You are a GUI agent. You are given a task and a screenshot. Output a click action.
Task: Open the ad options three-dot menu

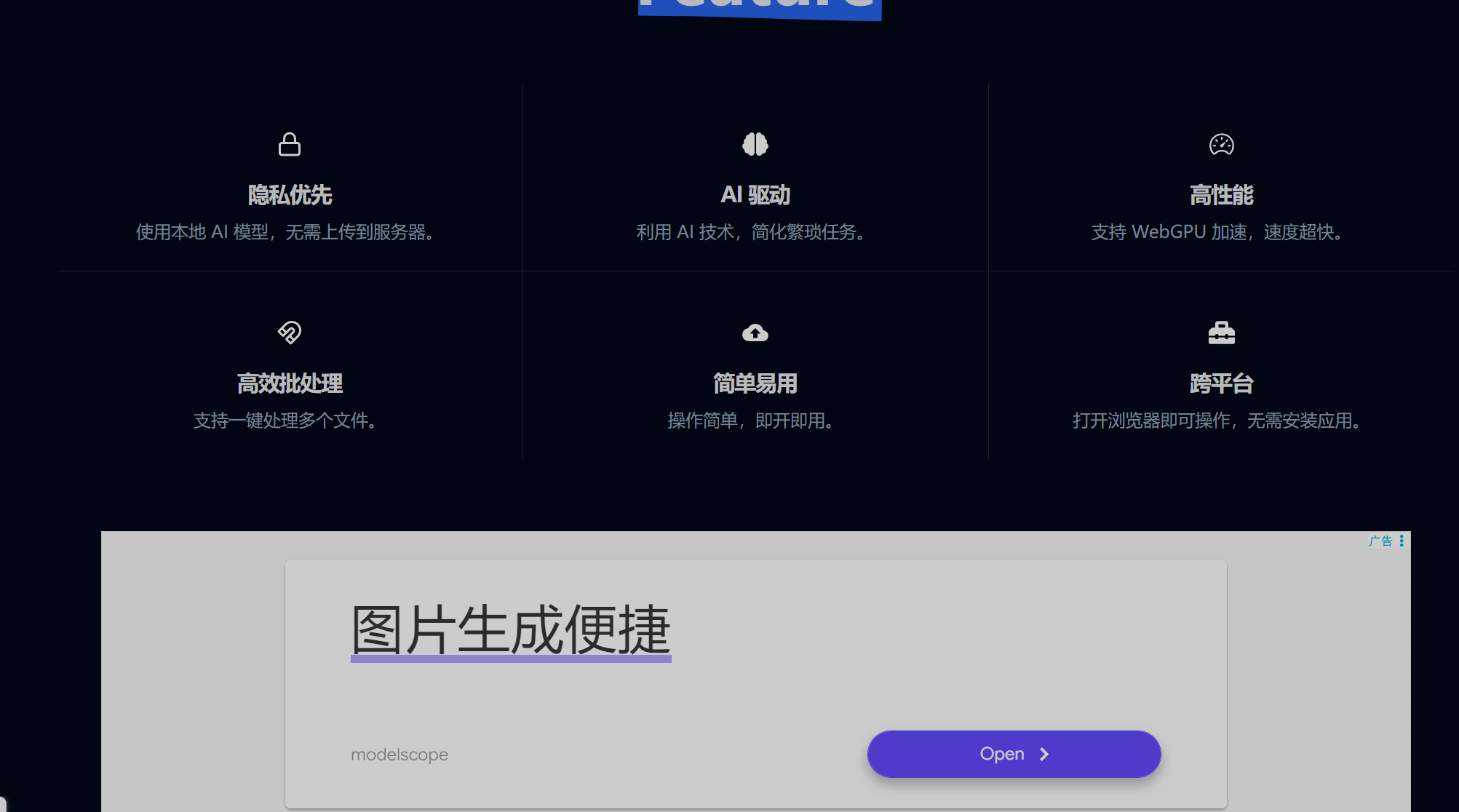point(1403,541)
